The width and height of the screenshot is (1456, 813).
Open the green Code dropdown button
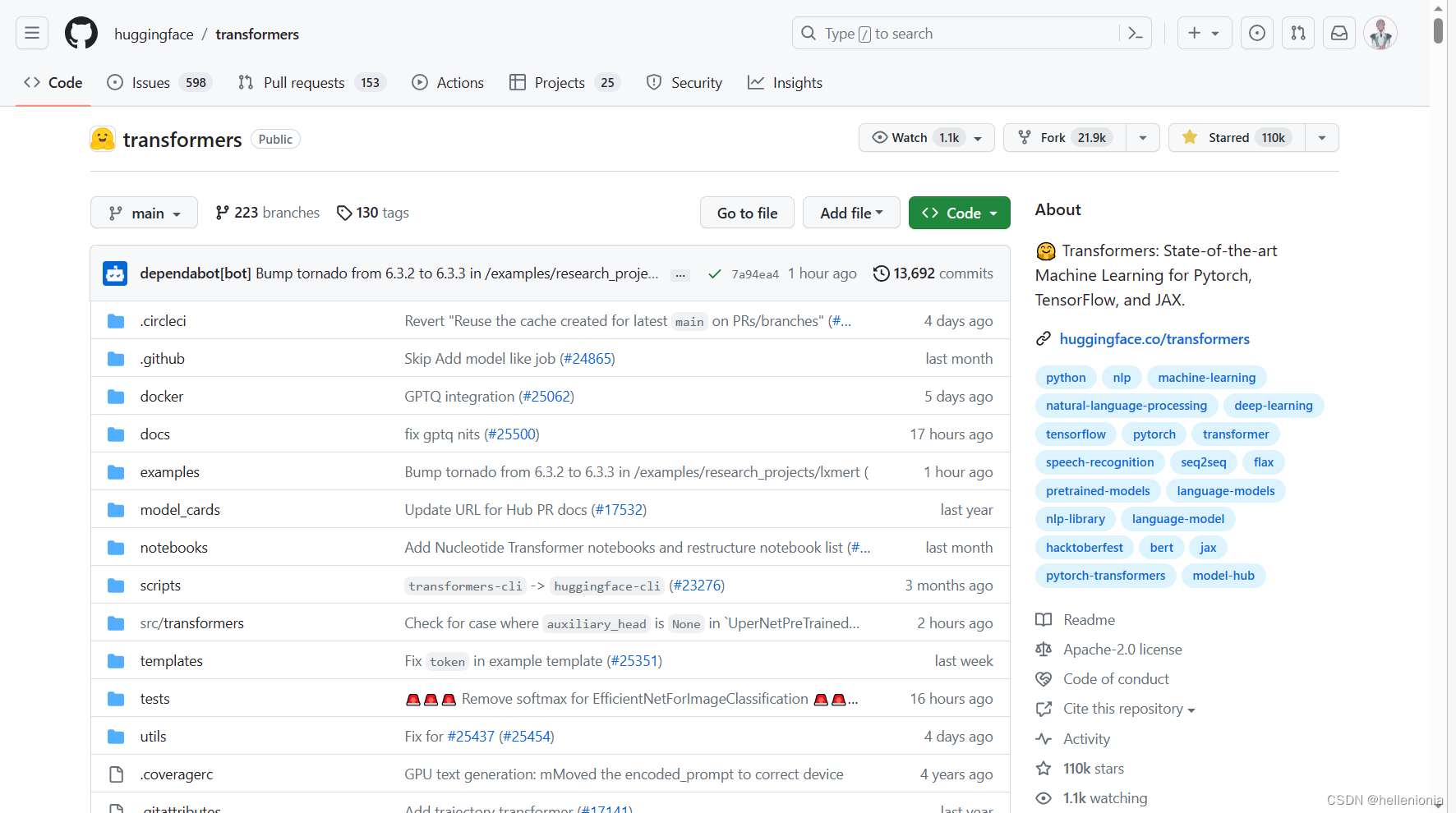[959, 213]
